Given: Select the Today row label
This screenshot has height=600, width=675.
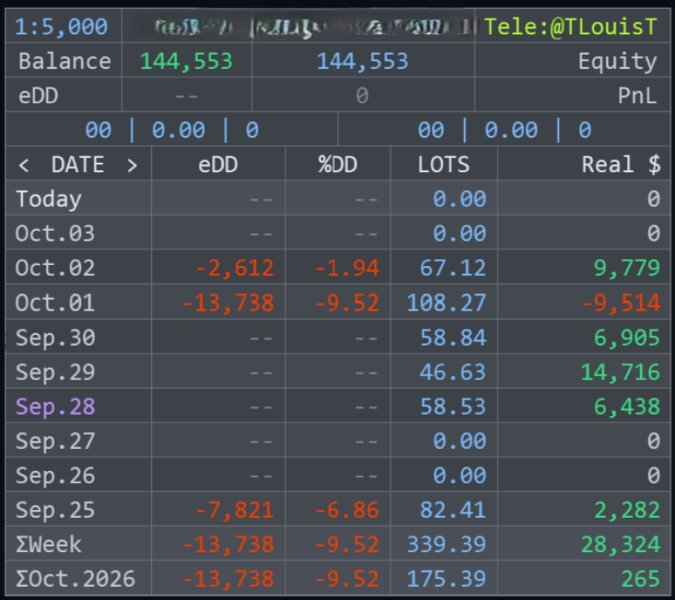Looking at the screenshot, I should click(x=49, y=199).
